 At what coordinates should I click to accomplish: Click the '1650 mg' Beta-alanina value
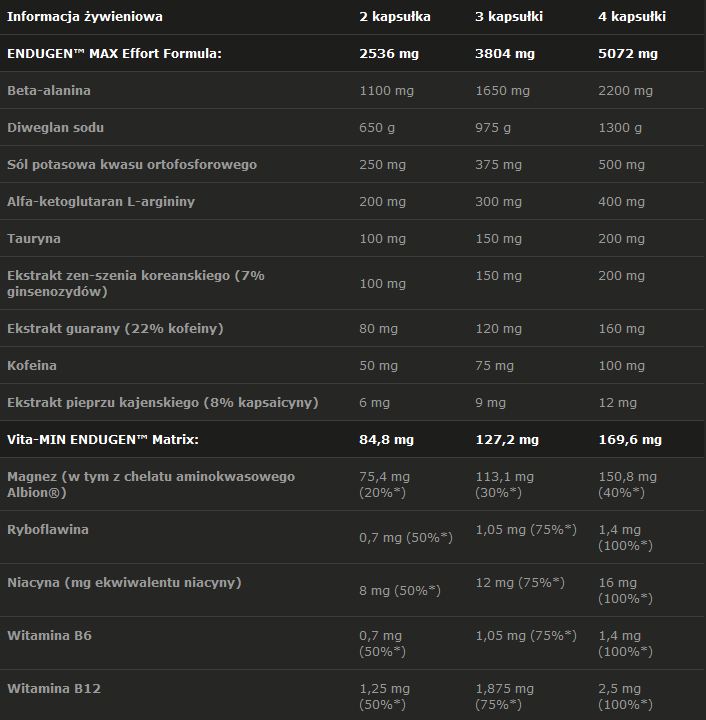coord(502,90)
